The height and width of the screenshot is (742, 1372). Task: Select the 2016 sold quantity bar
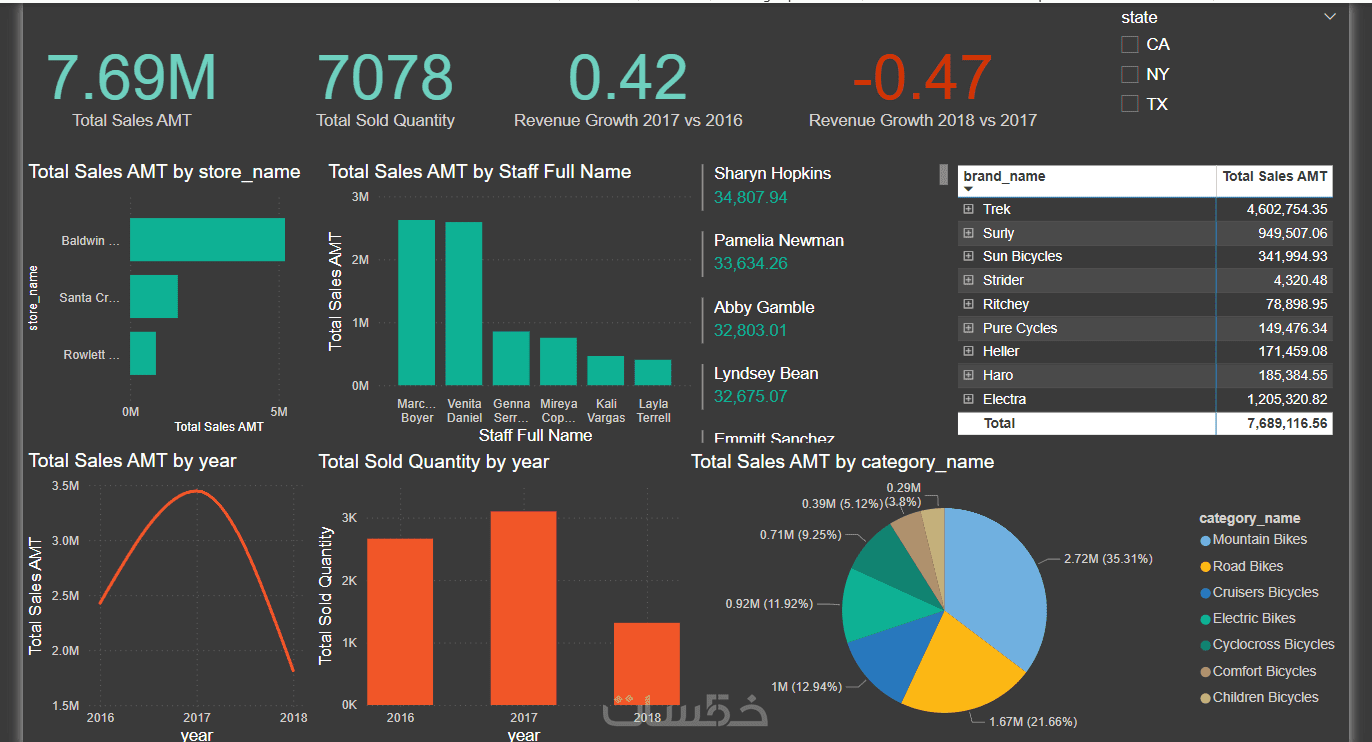coord(400,622)
